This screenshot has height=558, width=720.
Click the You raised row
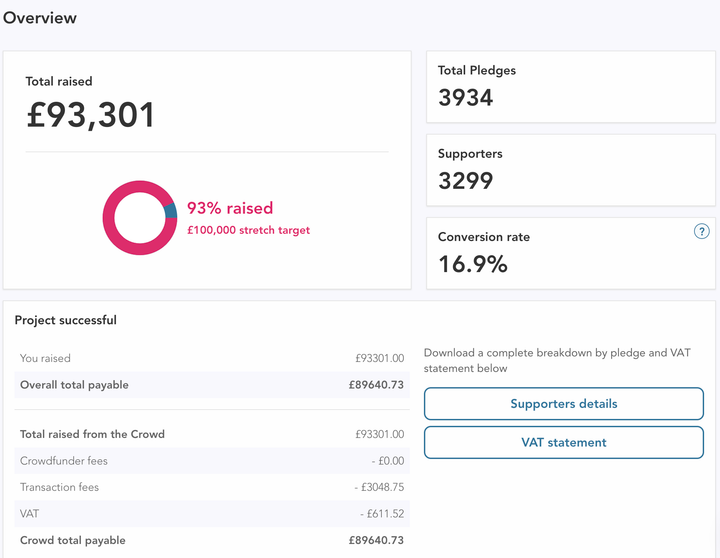point(212,358)
